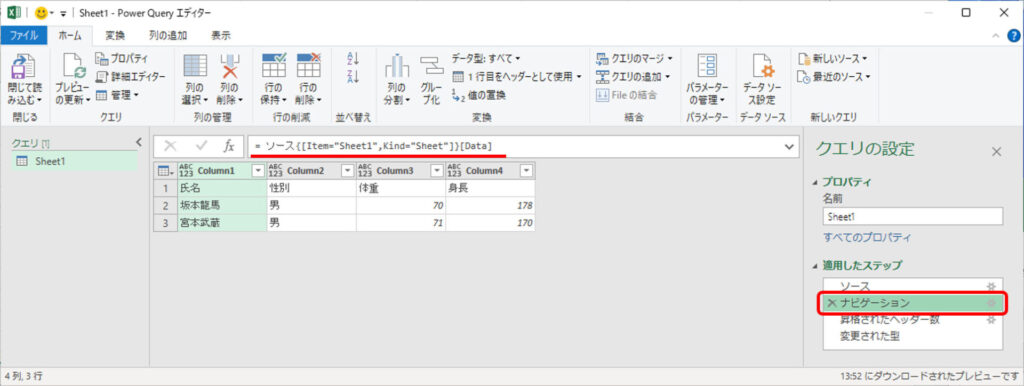Click the Column2 data type icon
The image size is (1024, 386).
point(276,170)
